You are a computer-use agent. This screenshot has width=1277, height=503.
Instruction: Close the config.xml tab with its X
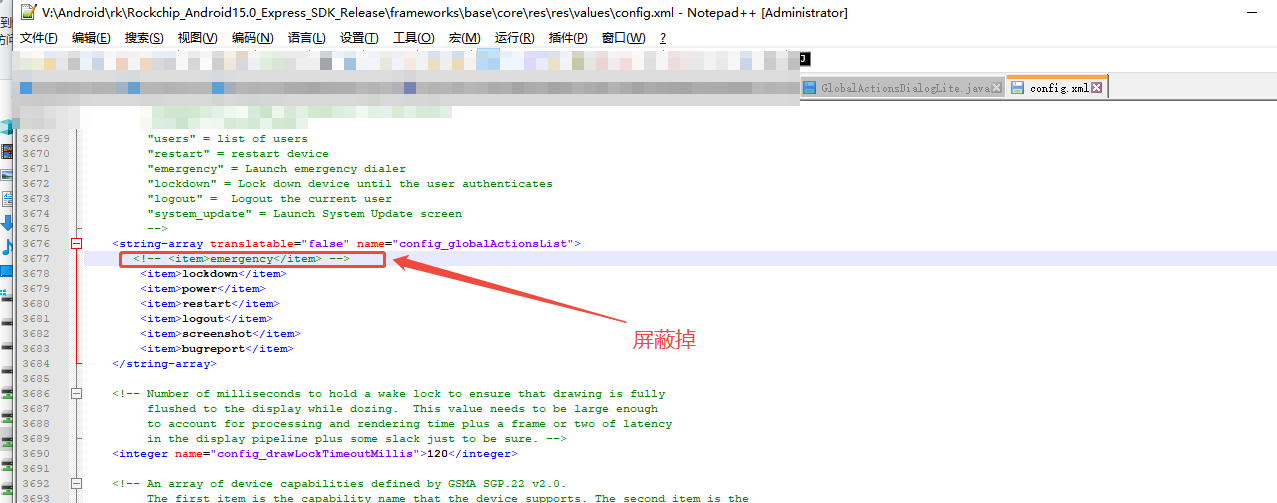[x=1096, y=88]
